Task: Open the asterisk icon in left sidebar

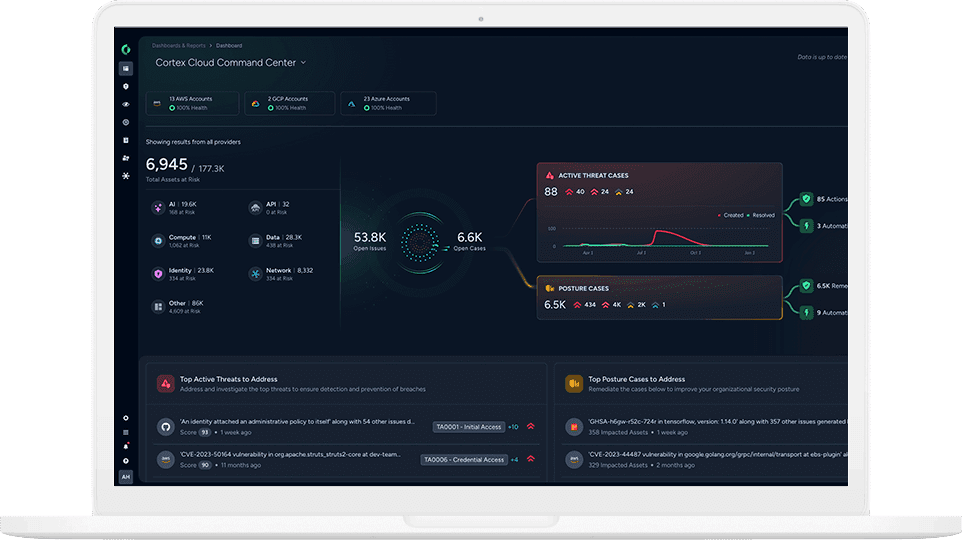Action: click(126, 176)
